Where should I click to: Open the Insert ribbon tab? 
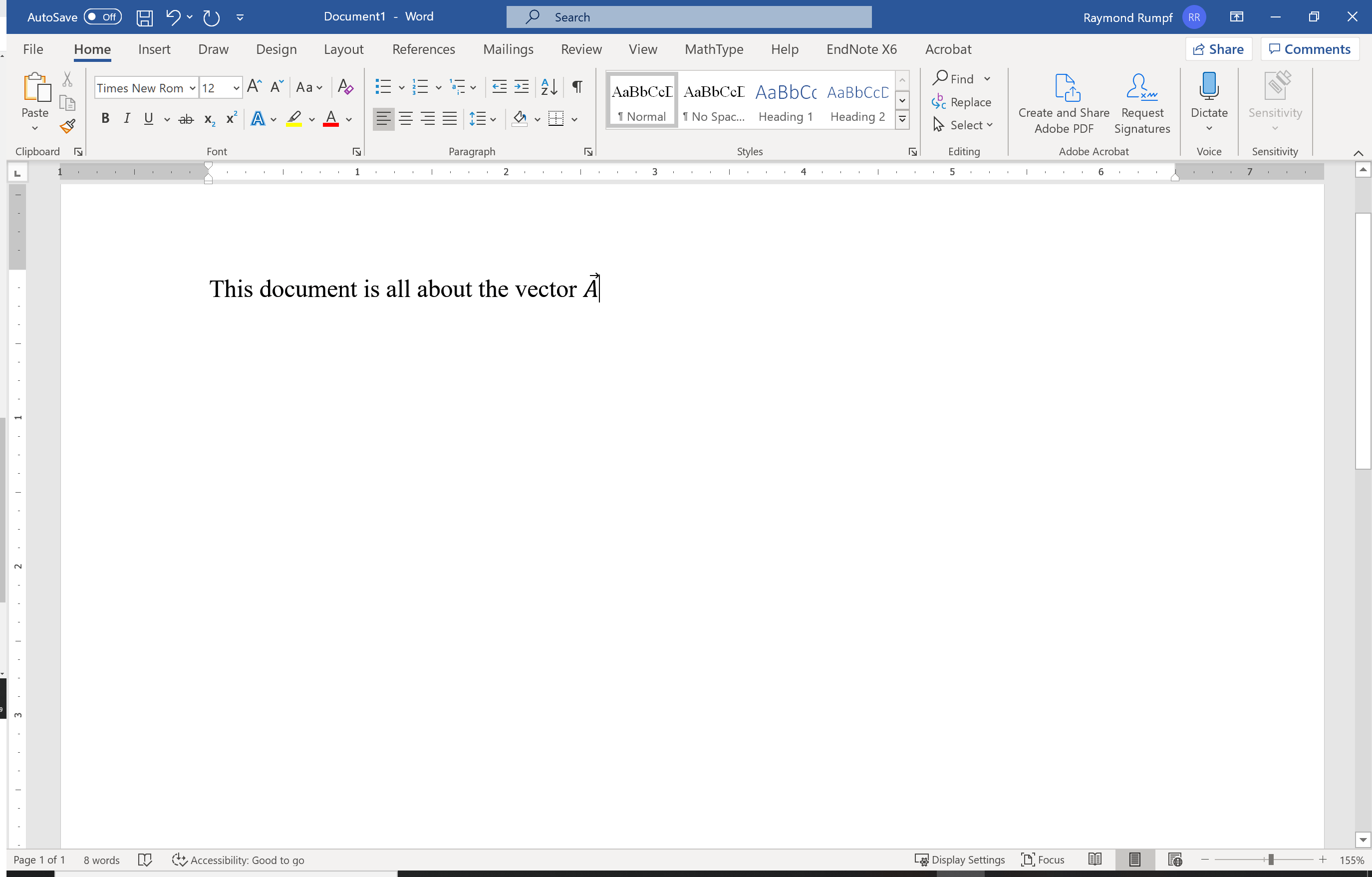click(x=154, y=49)
